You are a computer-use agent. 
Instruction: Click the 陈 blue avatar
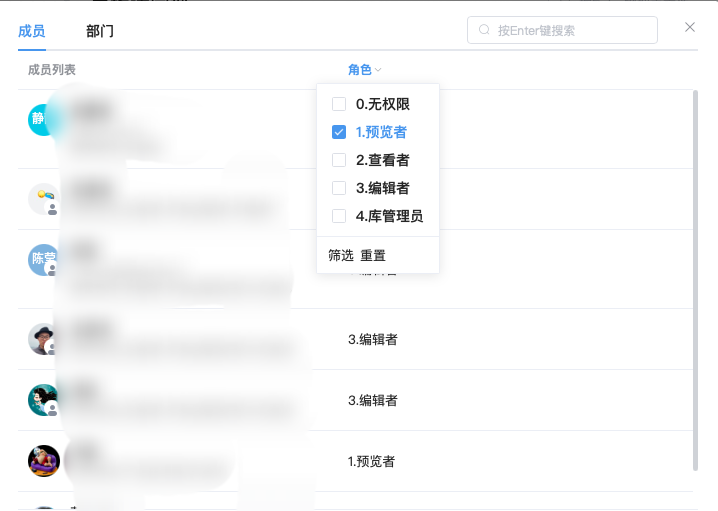(x=43, y=260)
